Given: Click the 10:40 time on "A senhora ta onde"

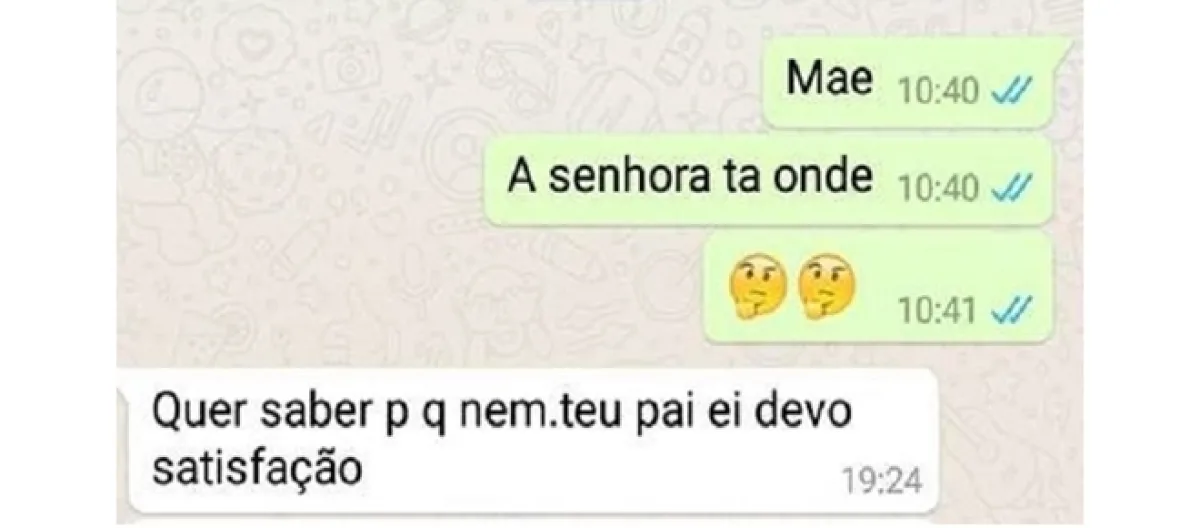Looking at the screenshot, I should point(938,187).
